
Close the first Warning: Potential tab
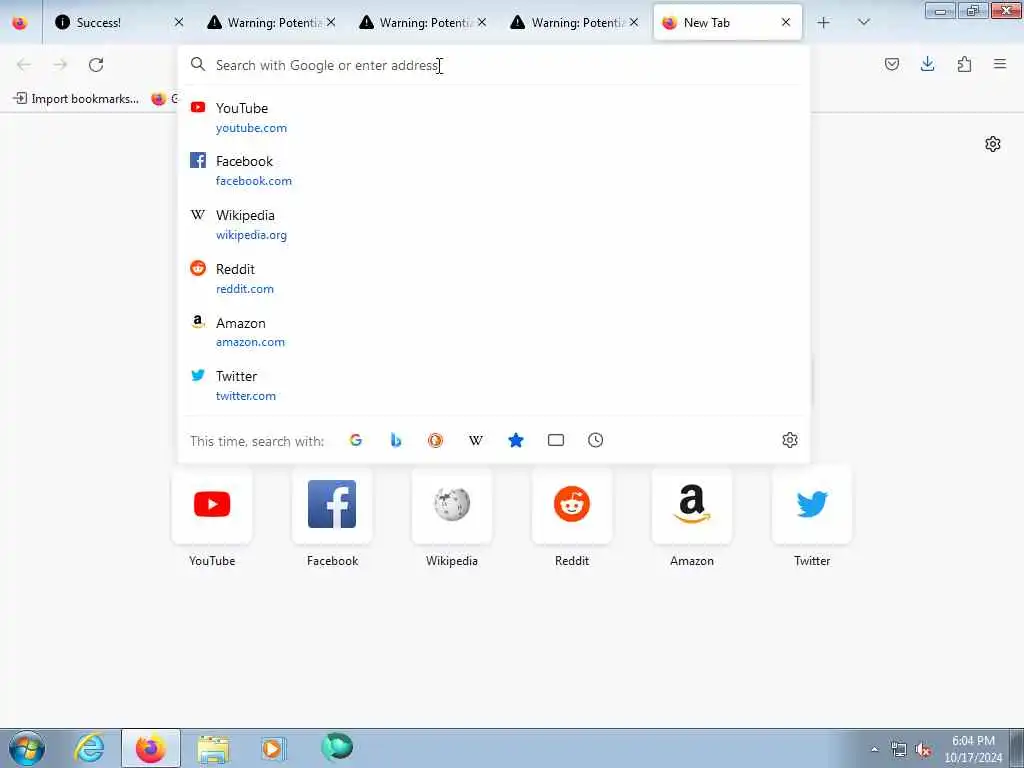331,22
